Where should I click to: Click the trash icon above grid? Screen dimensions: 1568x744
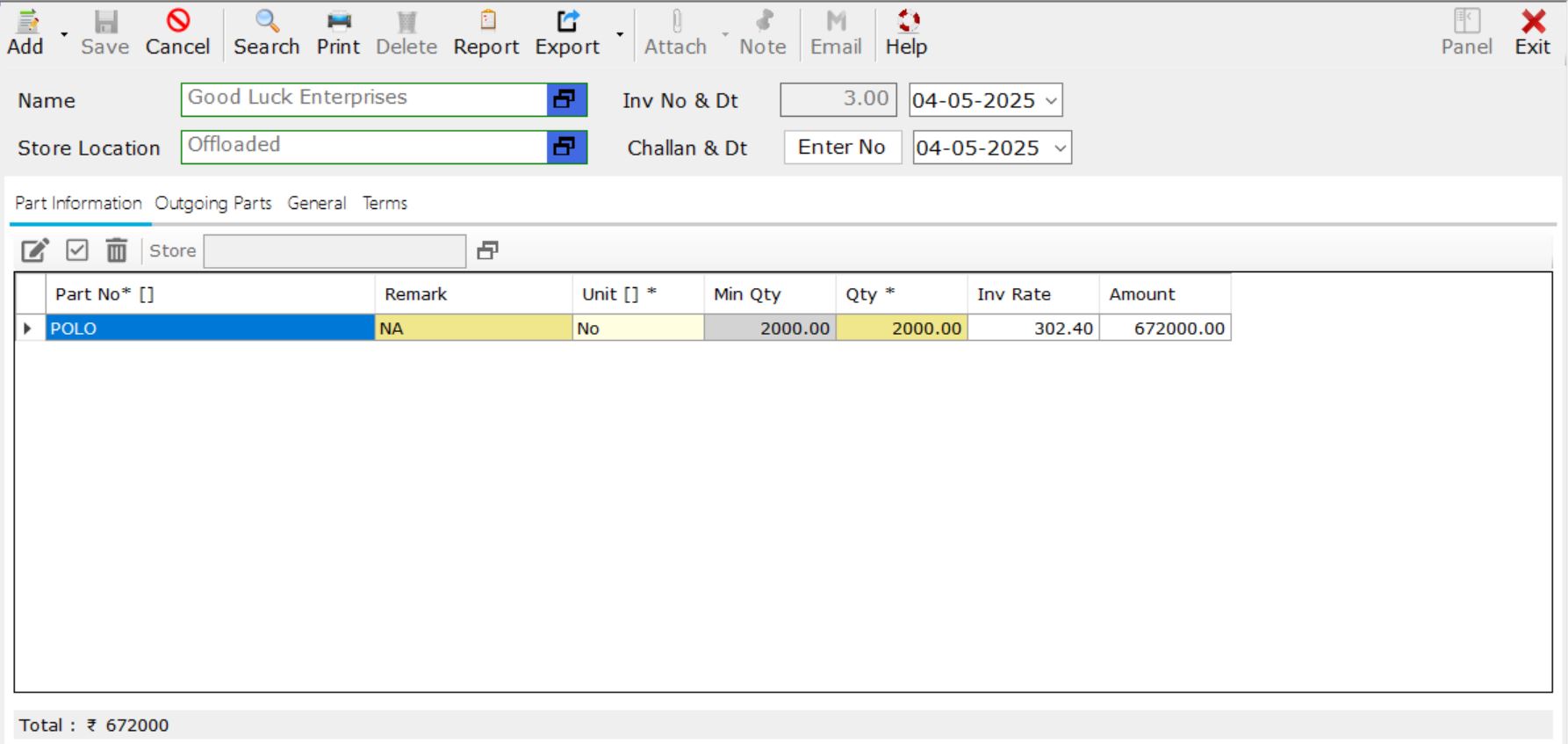click(117, 251)
